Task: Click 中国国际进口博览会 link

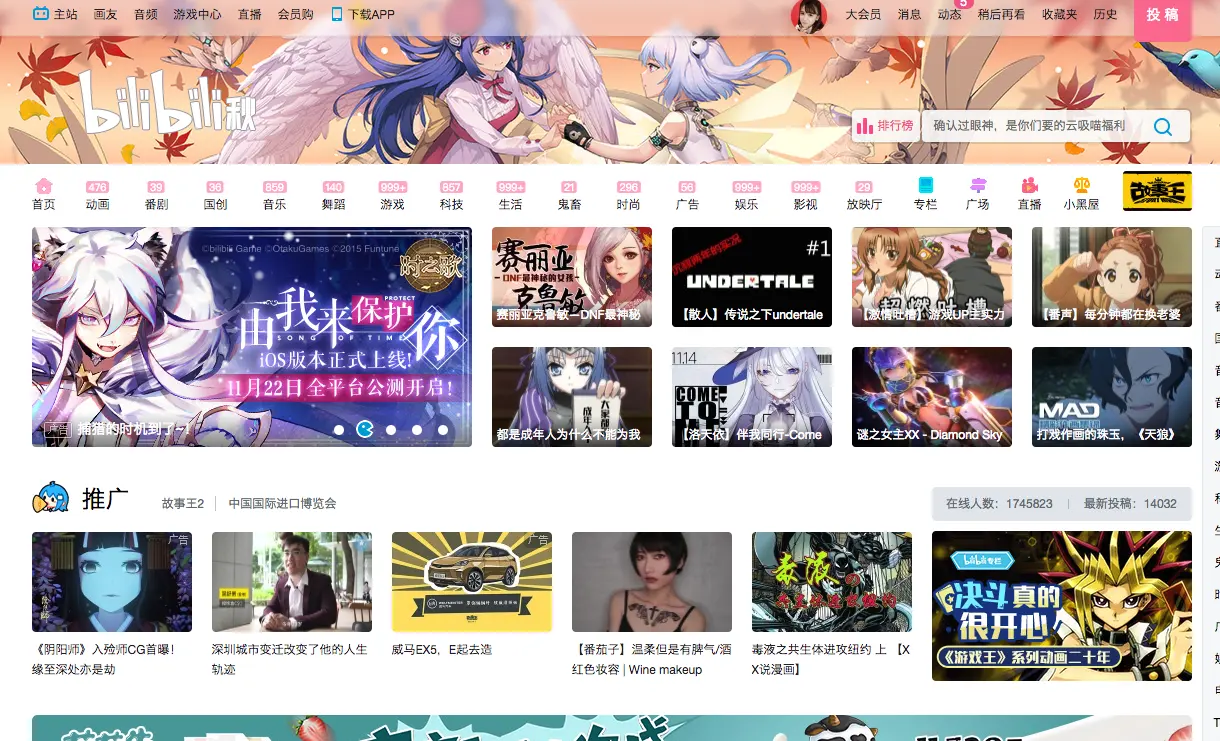Action: [x=282, y=503]
